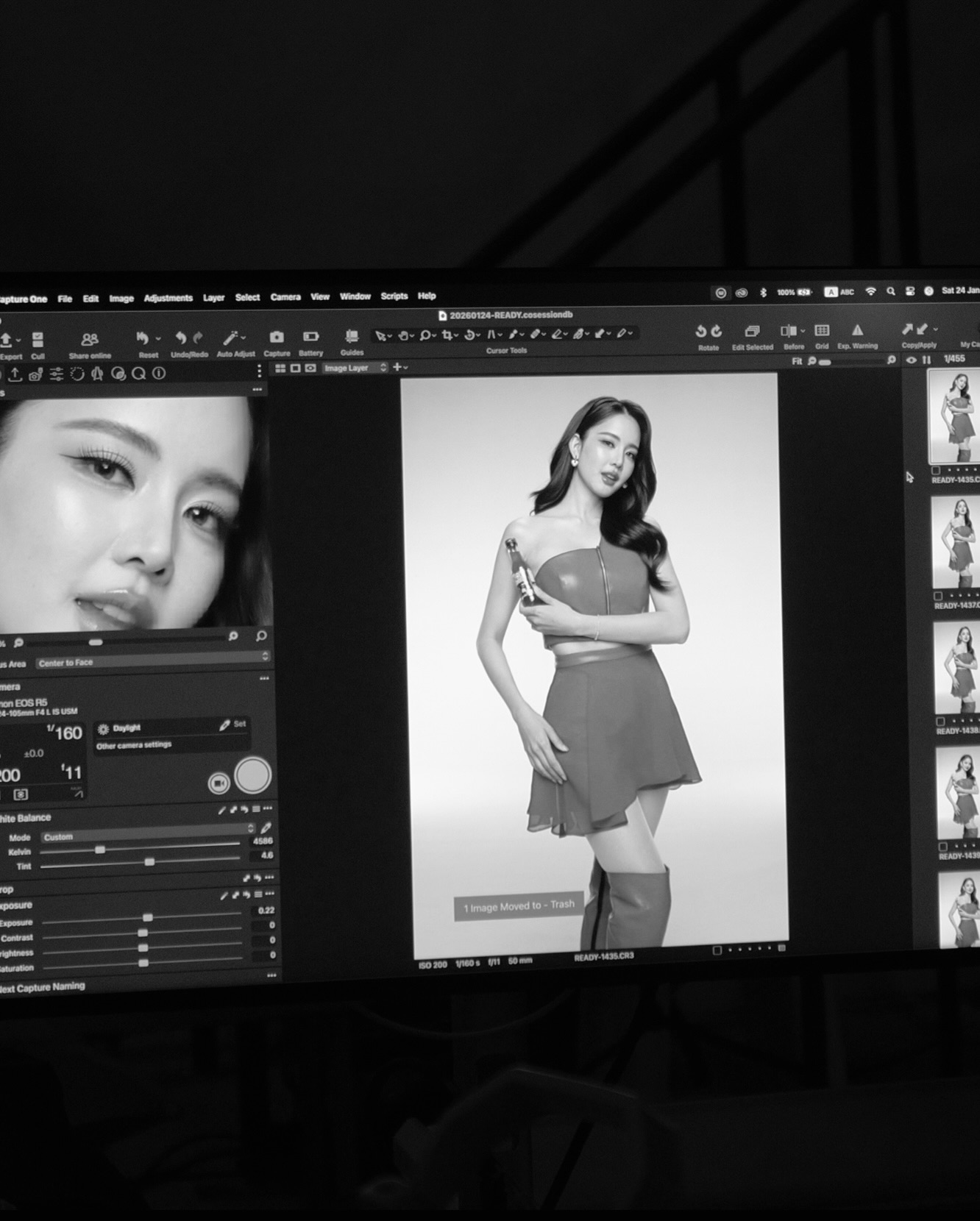The image size is (980, 1221).
Task: Toggle Exp. Warning triangle icon
Action: (857, 330)
